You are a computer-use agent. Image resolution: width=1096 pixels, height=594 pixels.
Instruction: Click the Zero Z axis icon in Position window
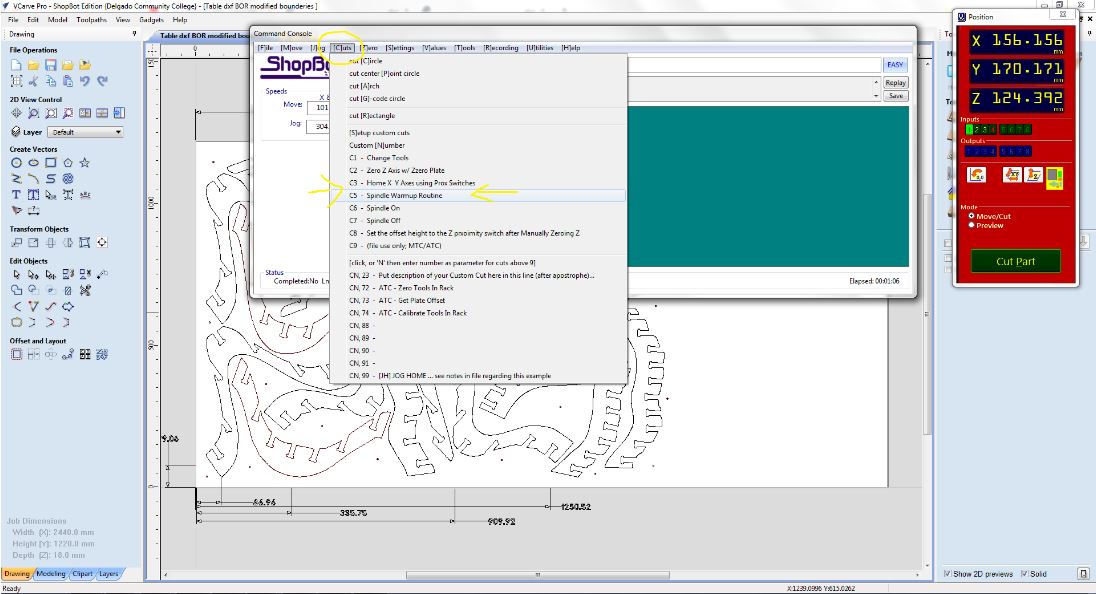pyautogui.click(x=1034, y=175)
